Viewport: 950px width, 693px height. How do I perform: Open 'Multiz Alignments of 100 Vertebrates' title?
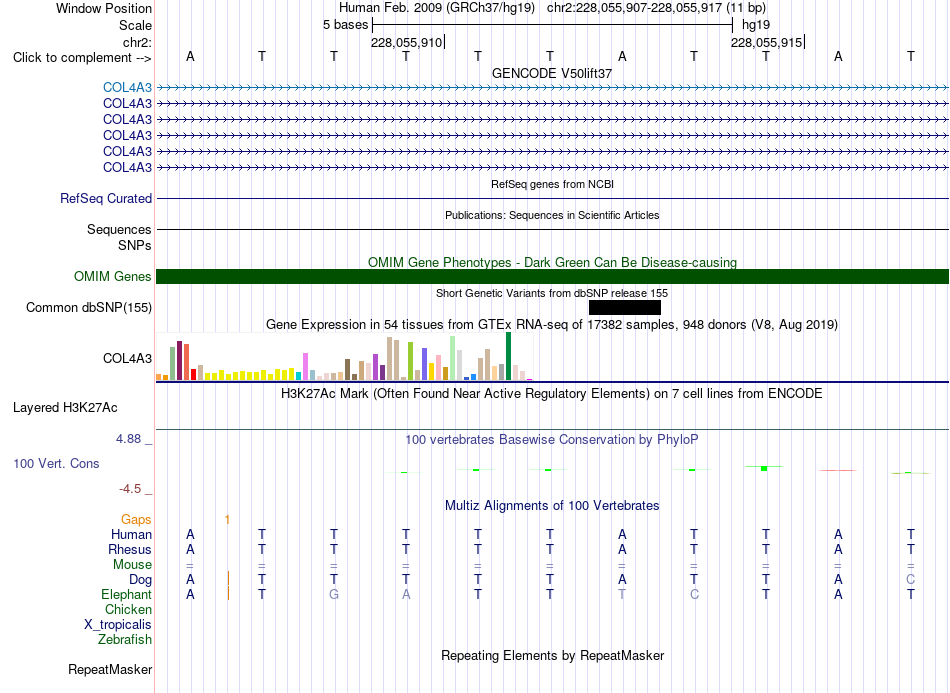click(x=552, y=505)
